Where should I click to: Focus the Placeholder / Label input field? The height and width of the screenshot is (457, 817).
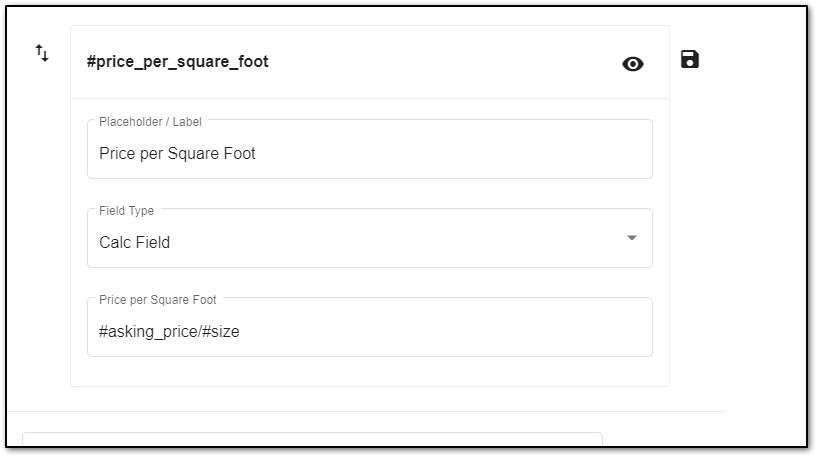369,149
